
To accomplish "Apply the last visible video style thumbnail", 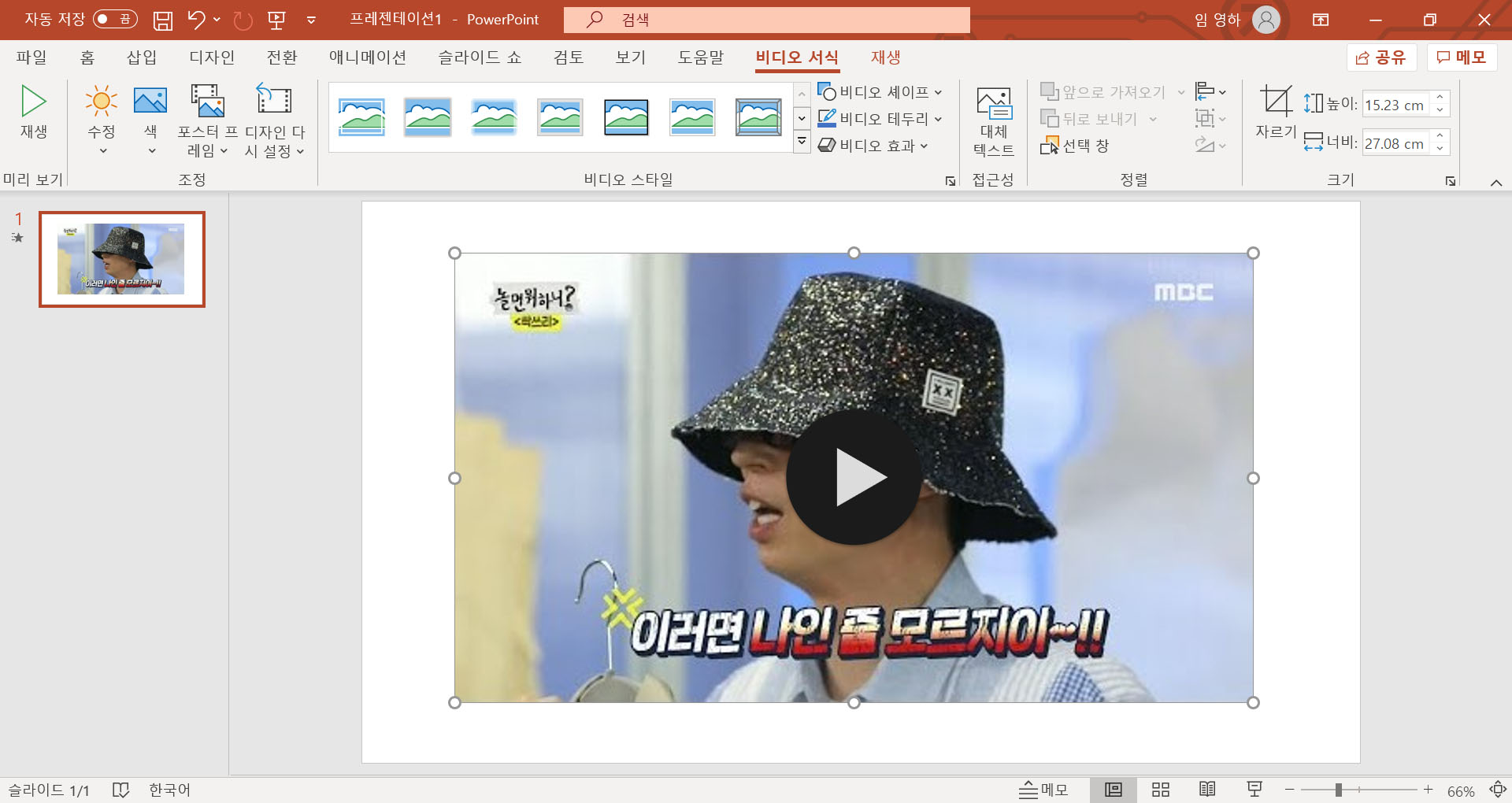I will coord(758,117).
